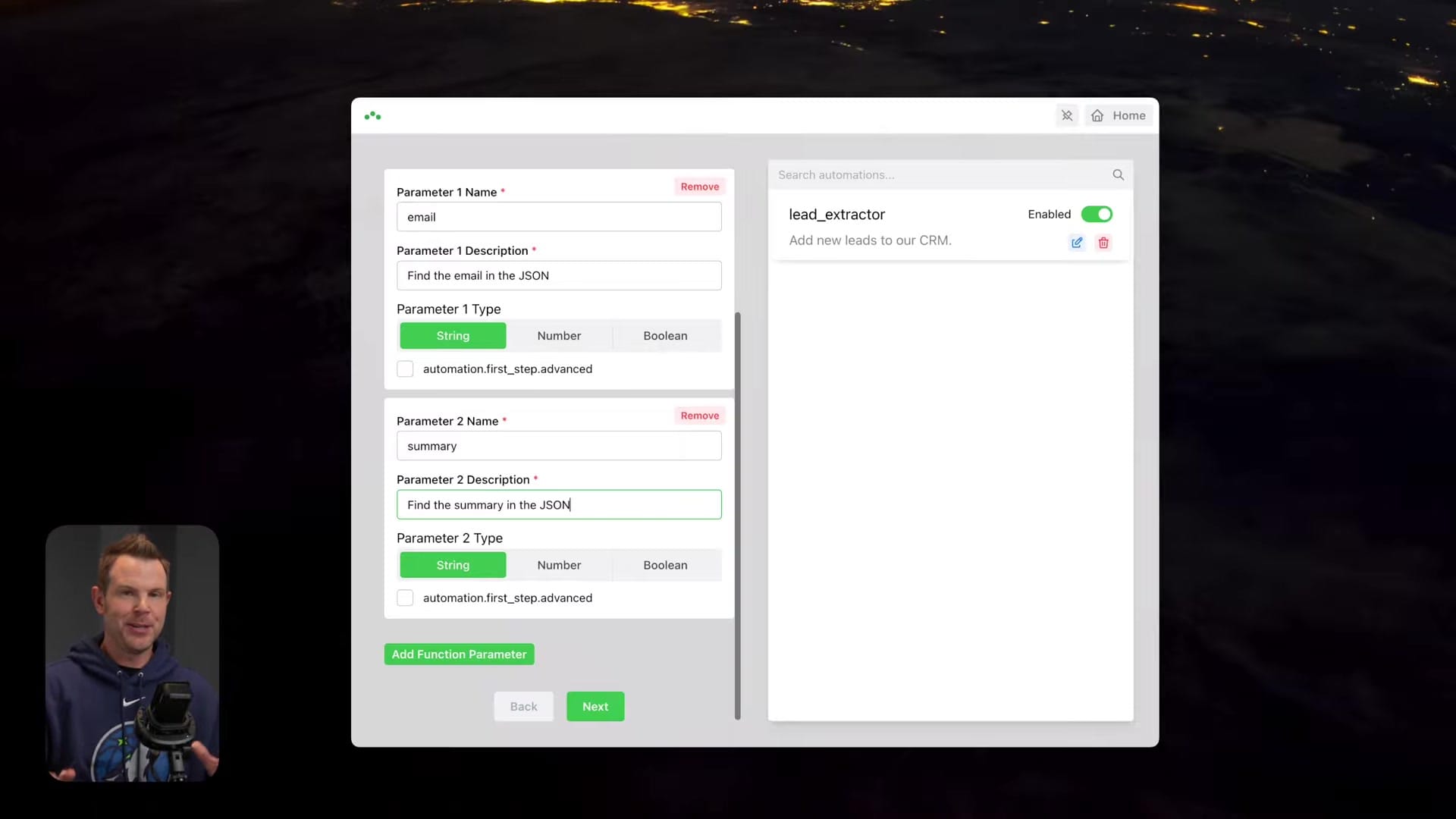The height and width of the screenshot is (819, 1456).
Task: Click the Home label in header
Action: click(1128, 115)
